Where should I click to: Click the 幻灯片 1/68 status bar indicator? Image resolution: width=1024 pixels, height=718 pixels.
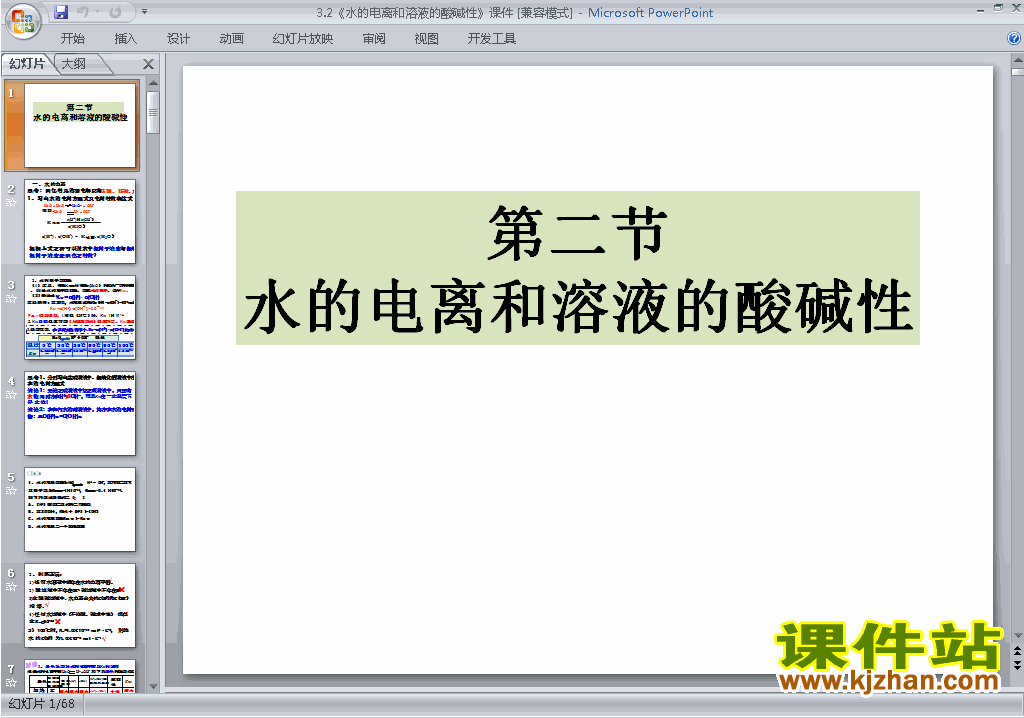[x=42, y=704]
